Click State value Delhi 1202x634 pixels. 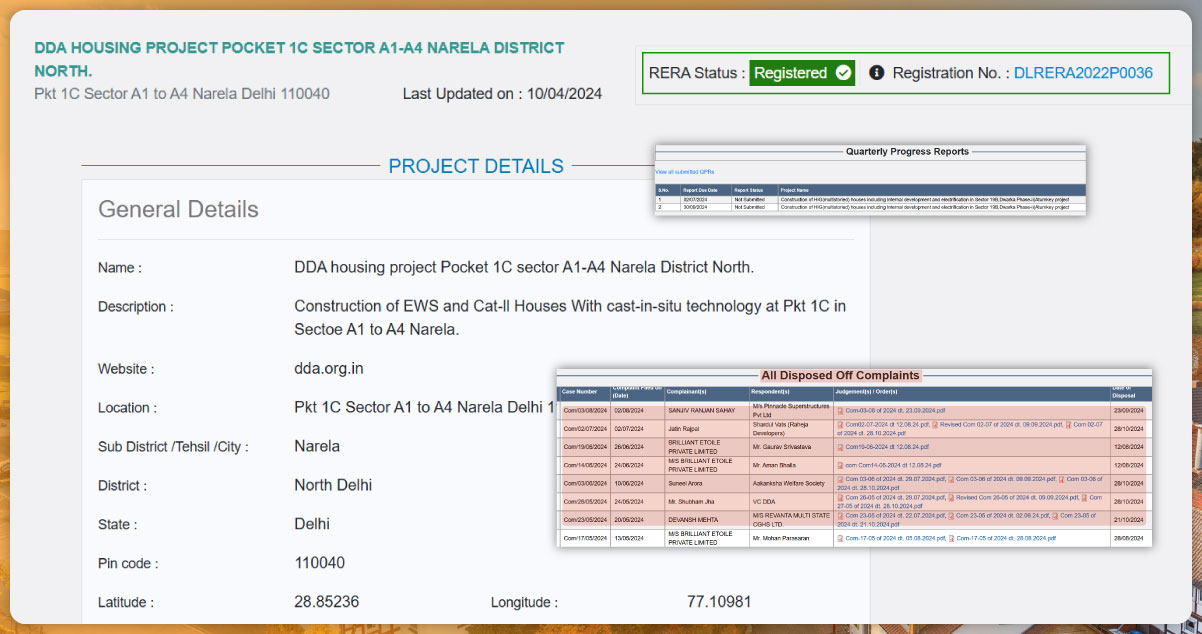tap(312, 524)
